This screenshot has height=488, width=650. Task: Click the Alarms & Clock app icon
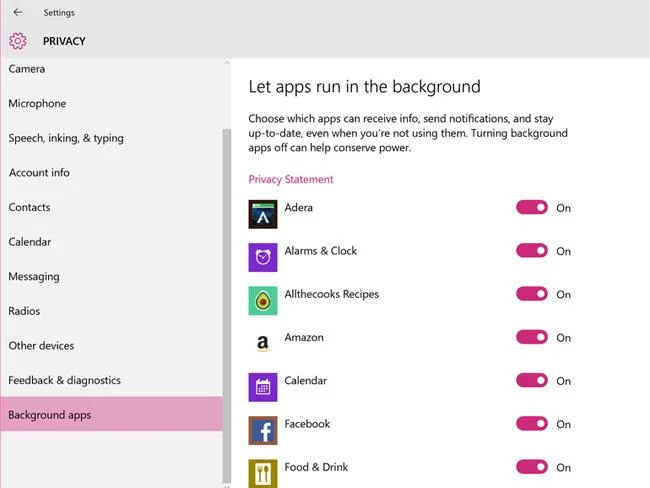coord(263,257)
